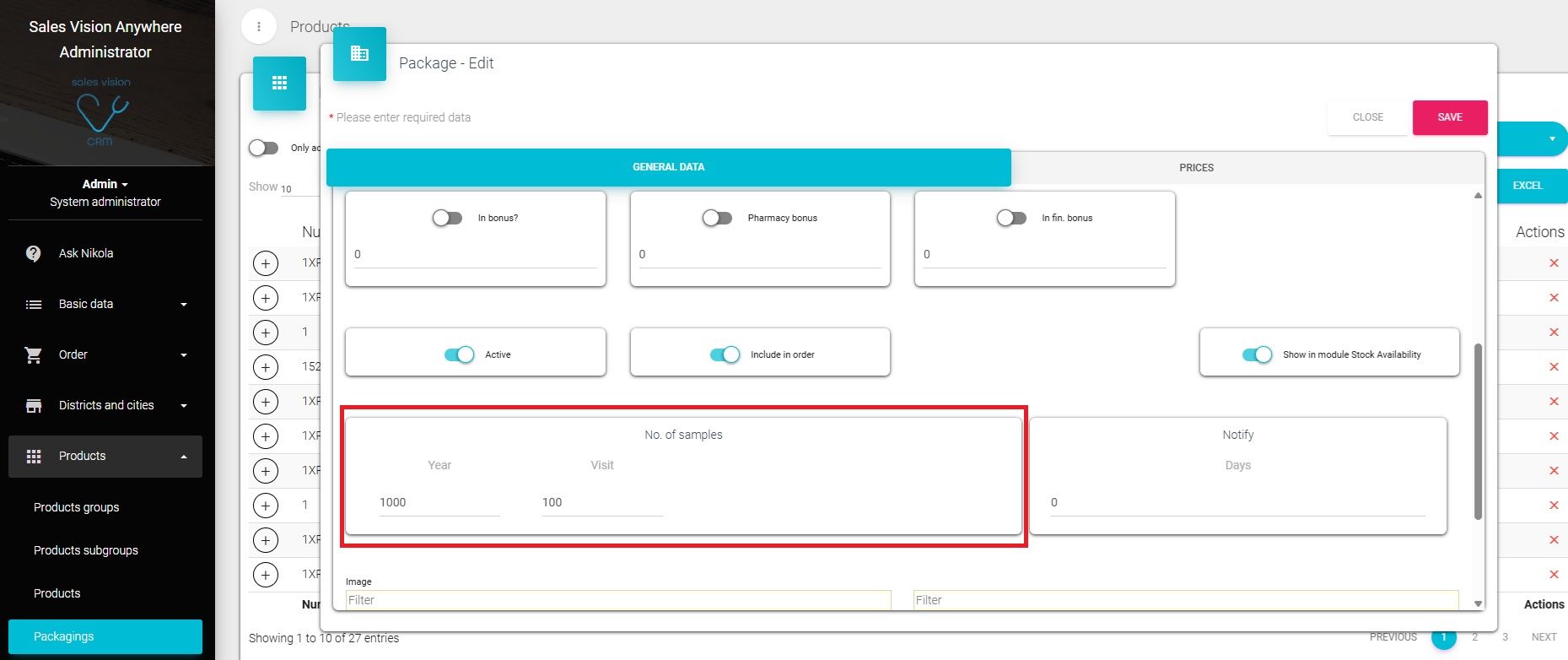1568x660 pixels.
Task: Click the Ask Nikola question mark icon
Action: pyautogui.click(x=34, y=253)
